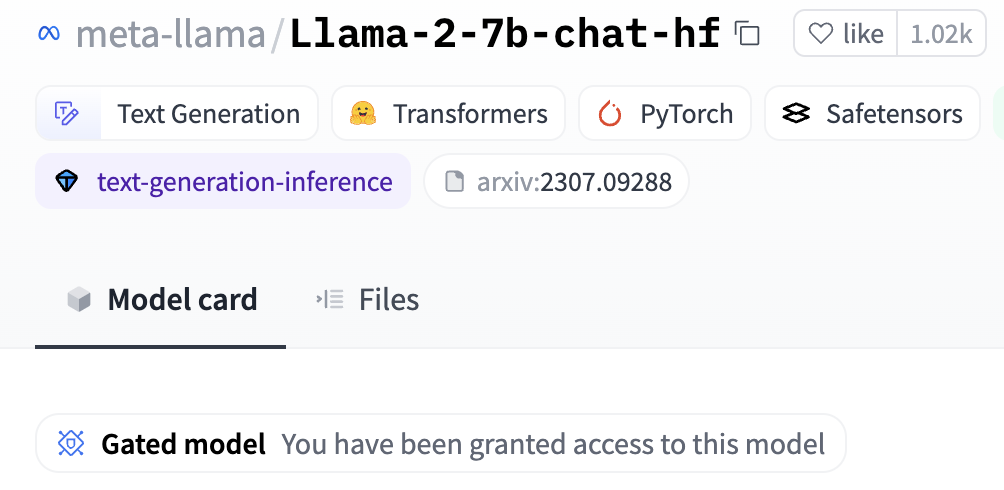Image resolution: width=1004 pixels, height=490 pixels.
Task: Open the Llama-2-7b-chat-hf model name link
Action: (506, 34)
